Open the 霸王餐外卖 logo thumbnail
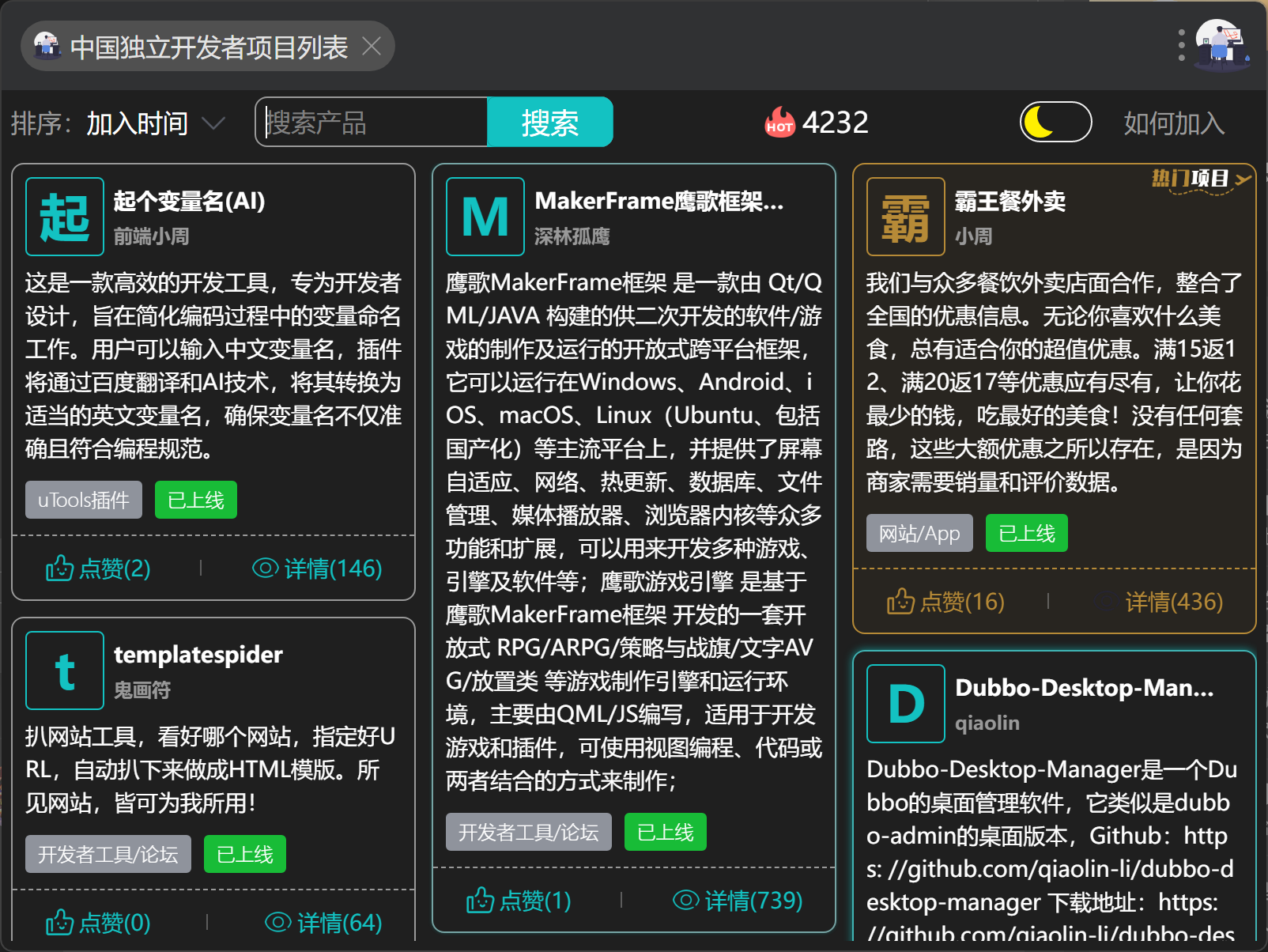 [x=905, y=217]
